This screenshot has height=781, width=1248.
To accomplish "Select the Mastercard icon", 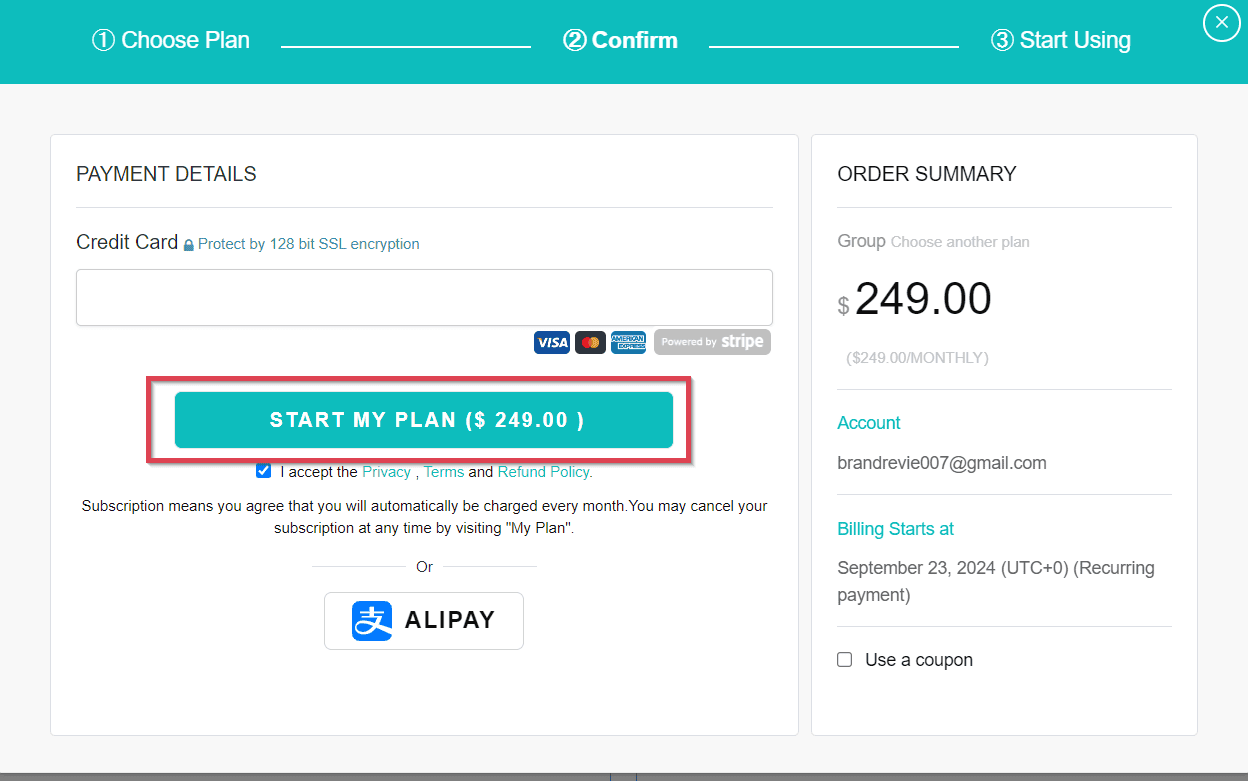I will (590, 342).
